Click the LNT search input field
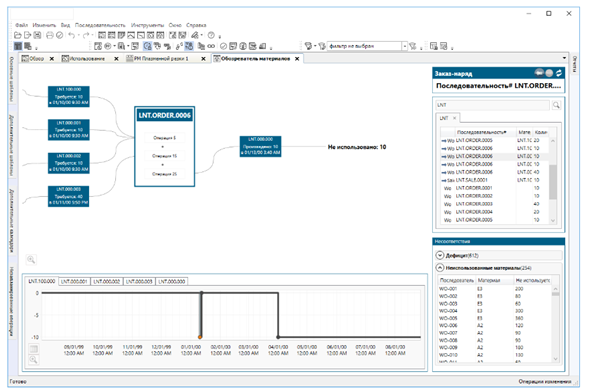 point(493,105)
